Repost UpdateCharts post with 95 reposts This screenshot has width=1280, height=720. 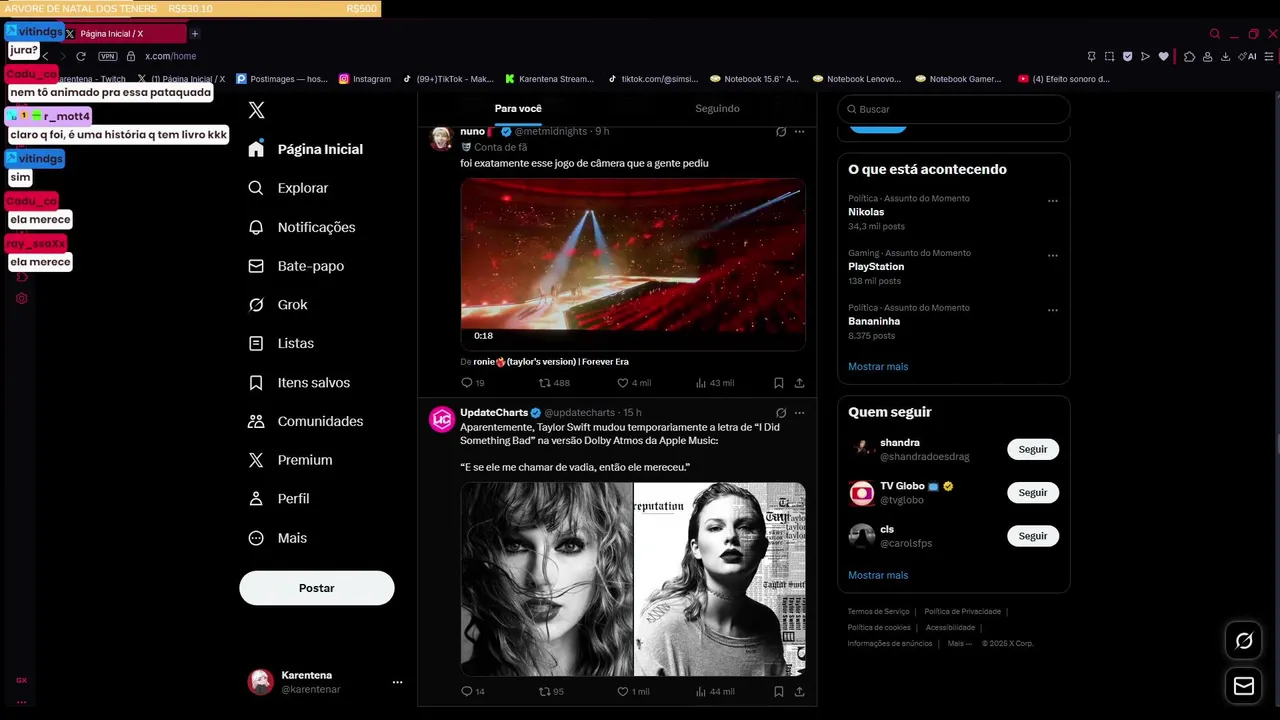click(x=551, y=691)
